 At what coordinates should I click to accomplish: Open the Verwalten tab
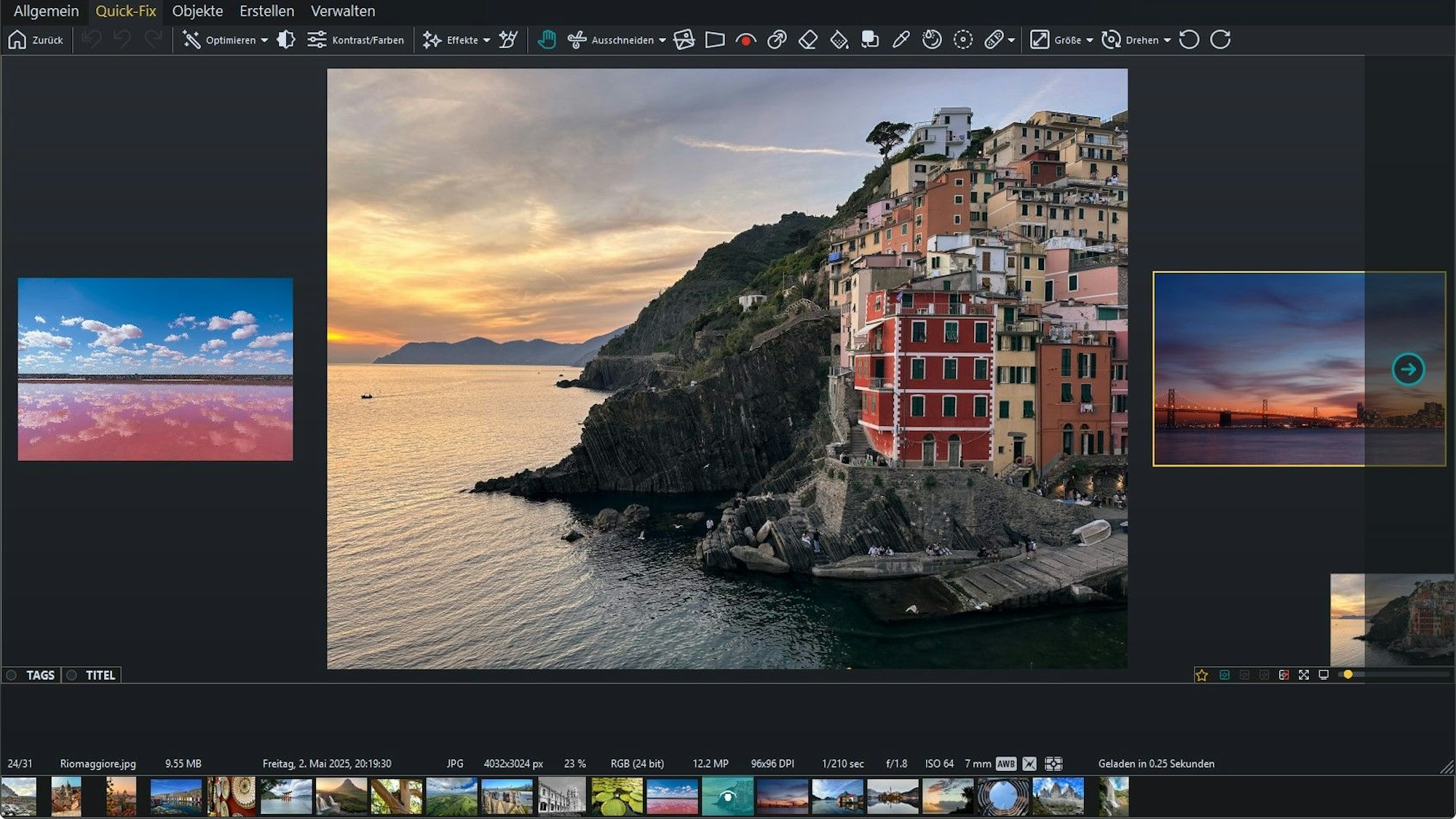(x=343, y=11)
